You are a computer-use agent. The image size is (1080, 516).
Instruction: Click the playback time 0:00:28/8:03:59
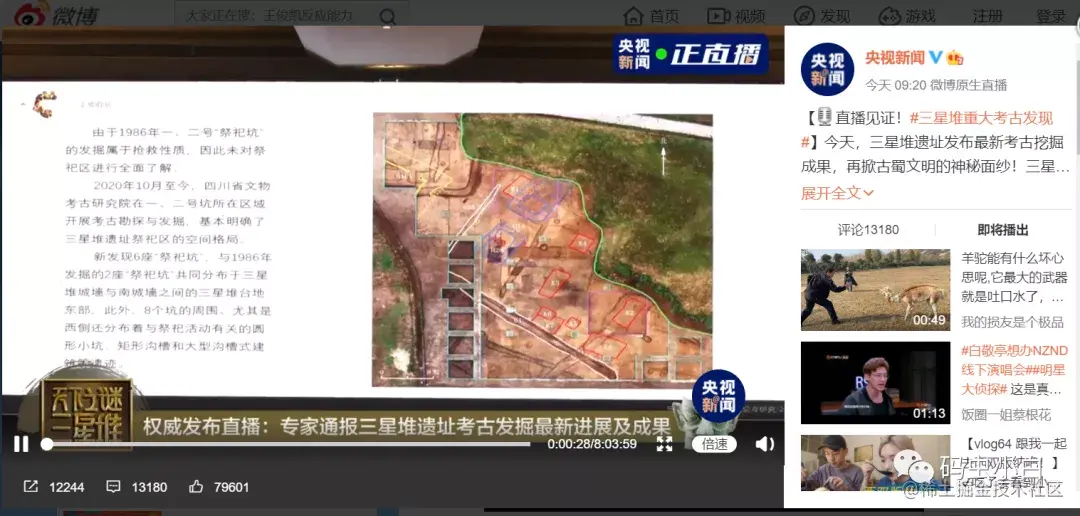pos(592,444)
